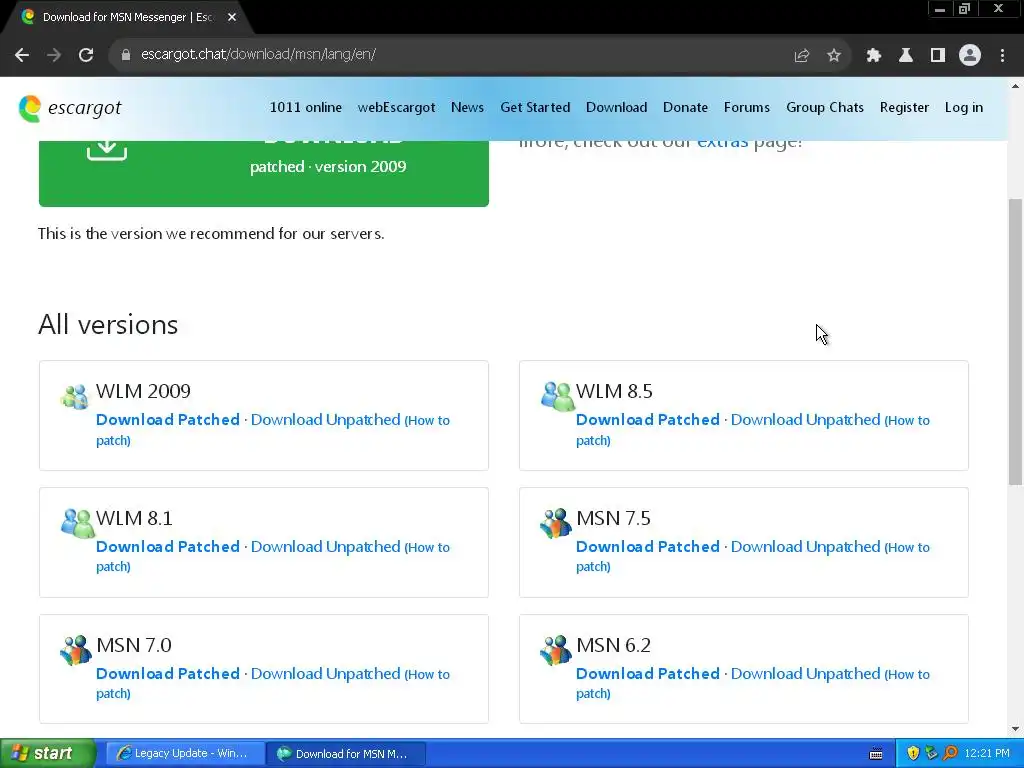This screenshot has width=1024, height=768.
Task: Open the Register nav item
Action: (904, 107)
